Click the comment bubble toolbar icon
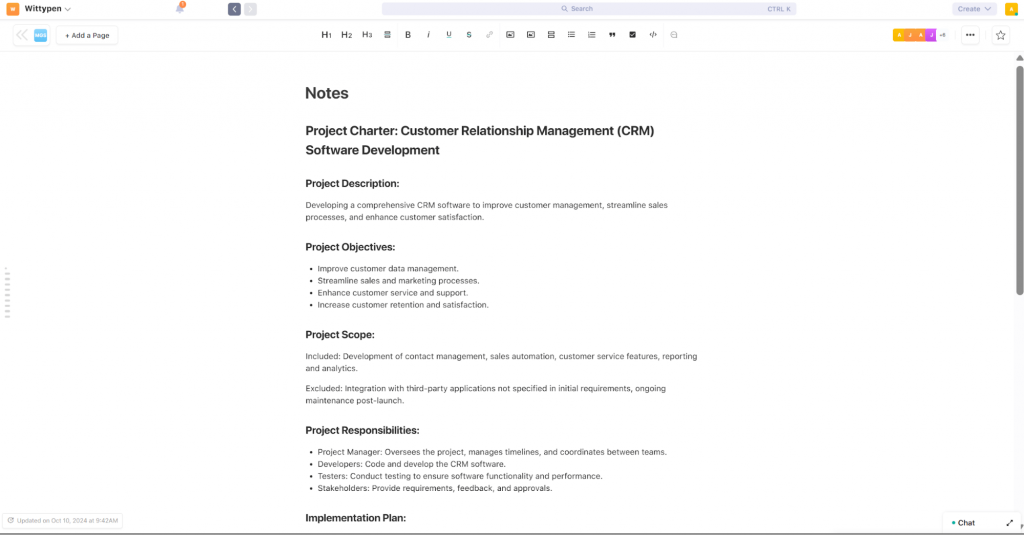This screenshot has height=535, width=1024. [674, 35]
